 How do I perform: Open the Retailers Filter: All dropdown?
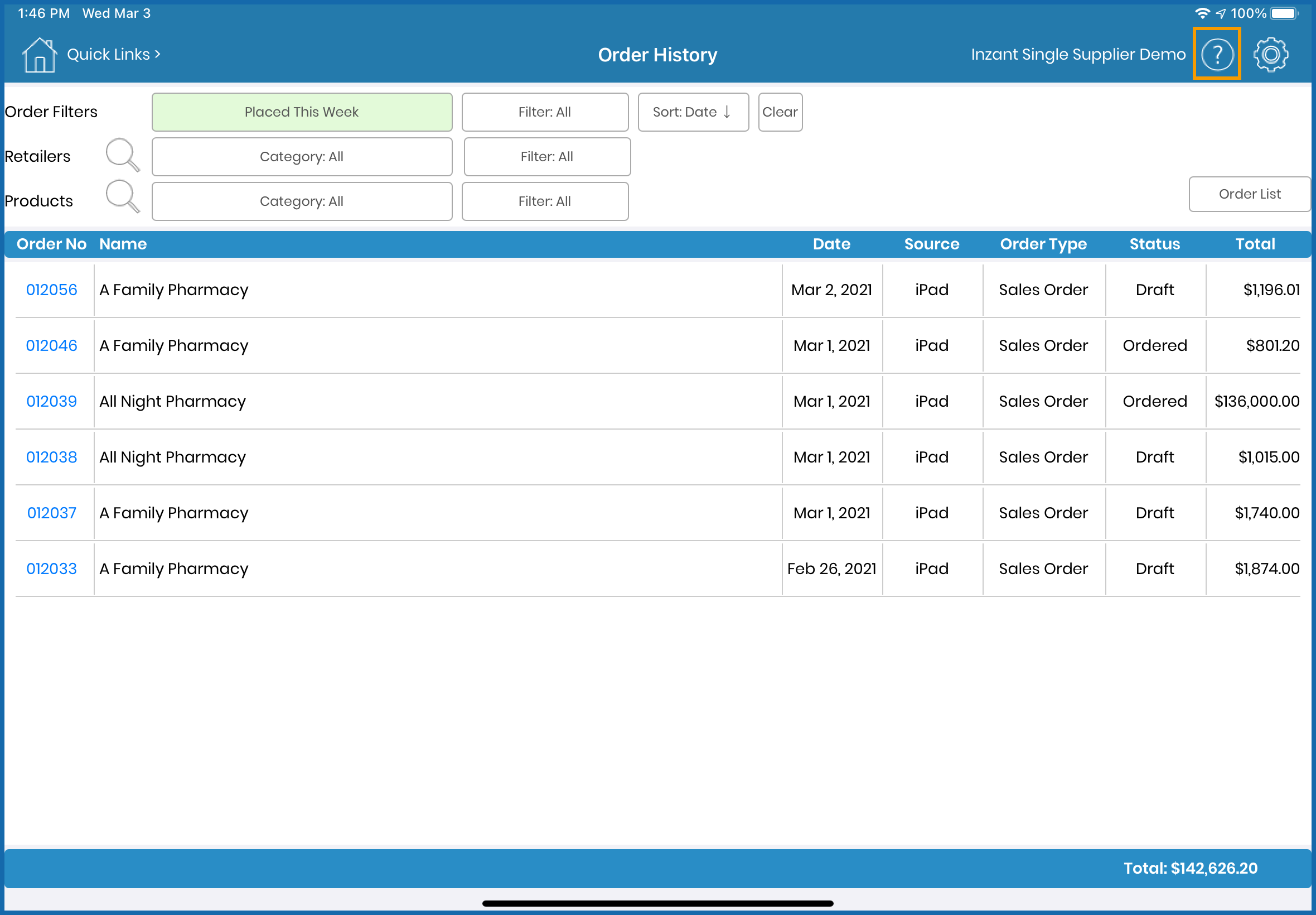[546, 157]
